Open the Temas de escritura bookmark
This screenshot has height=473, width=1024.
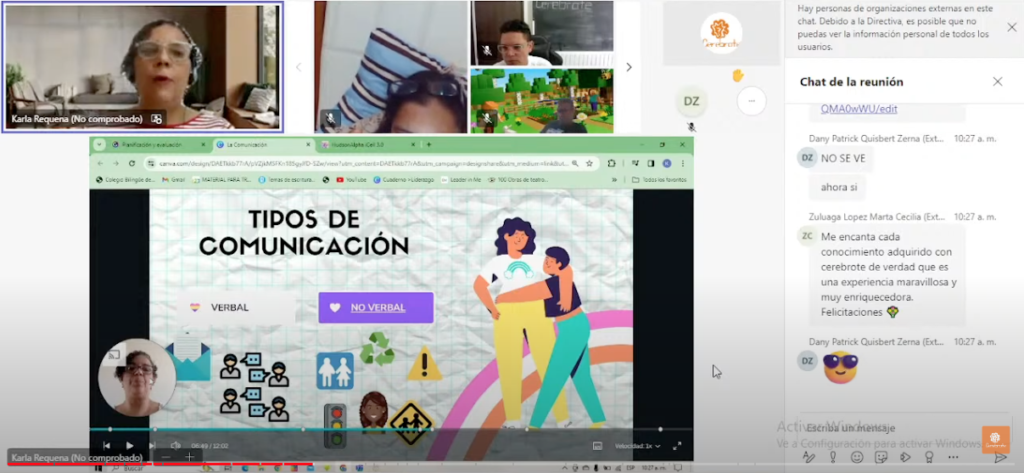289,180
